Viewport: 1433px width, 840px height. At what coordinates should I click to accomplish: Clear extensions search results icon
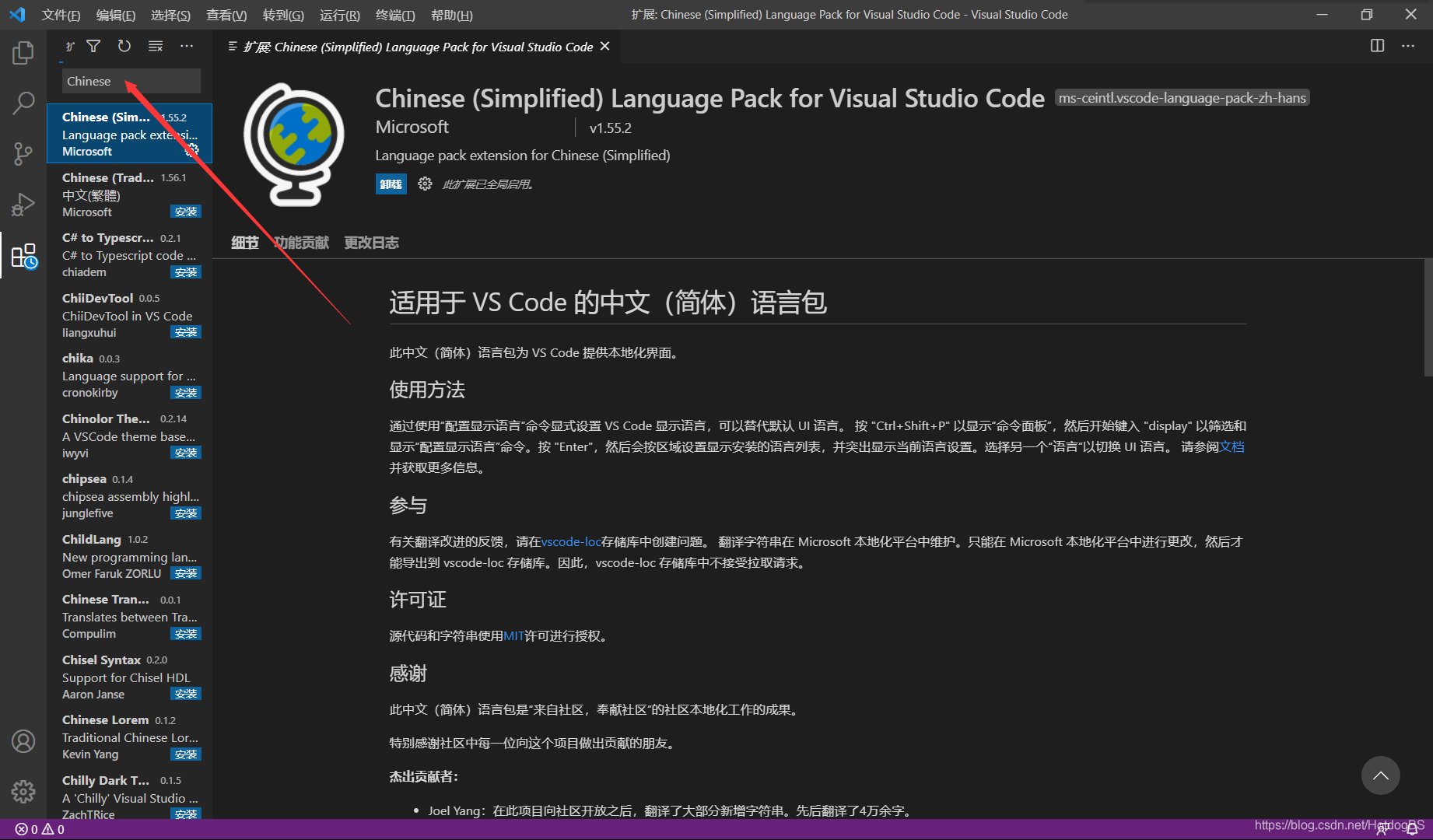click(x=156, y=47)
